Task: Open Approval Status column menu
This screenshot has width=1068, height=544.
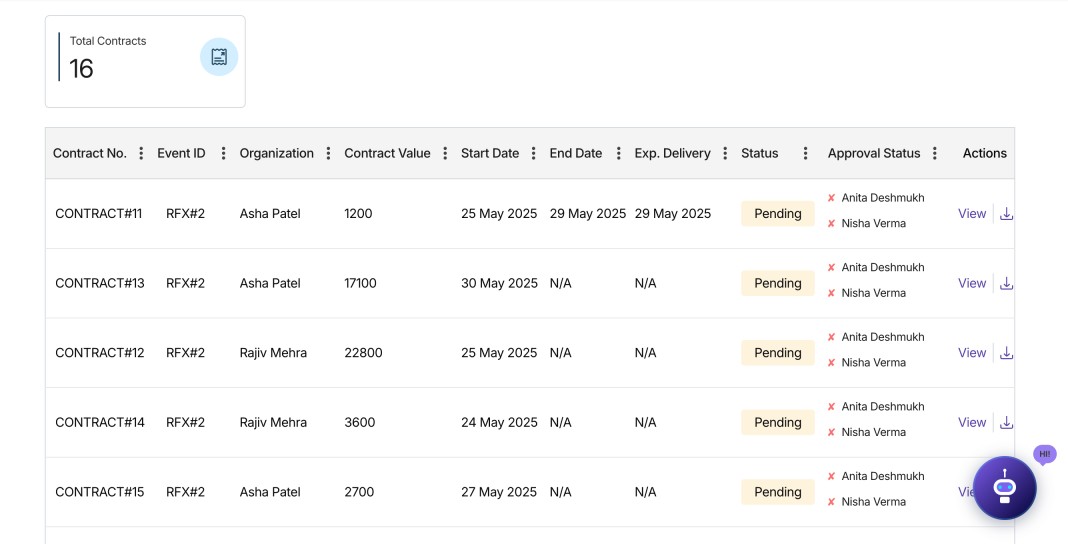Action: [934, 153]
